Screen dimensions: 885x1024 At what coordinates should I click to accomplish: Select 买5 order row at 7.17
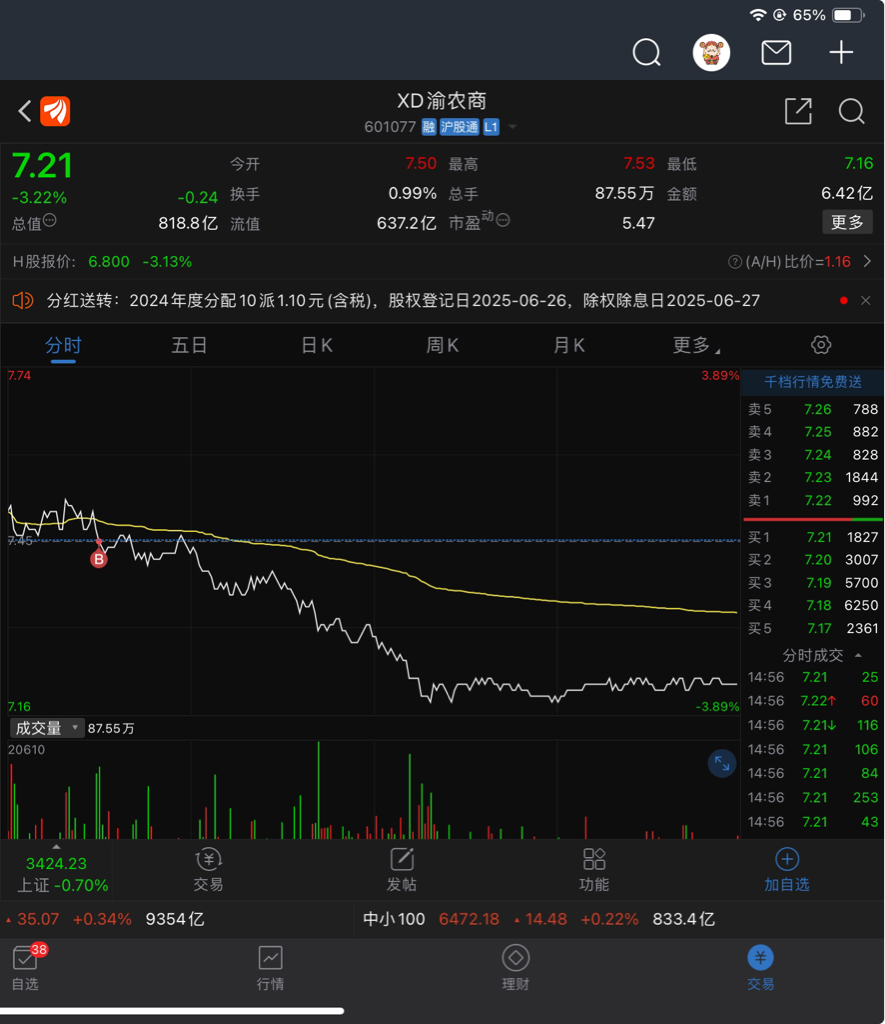pos(813,628)
